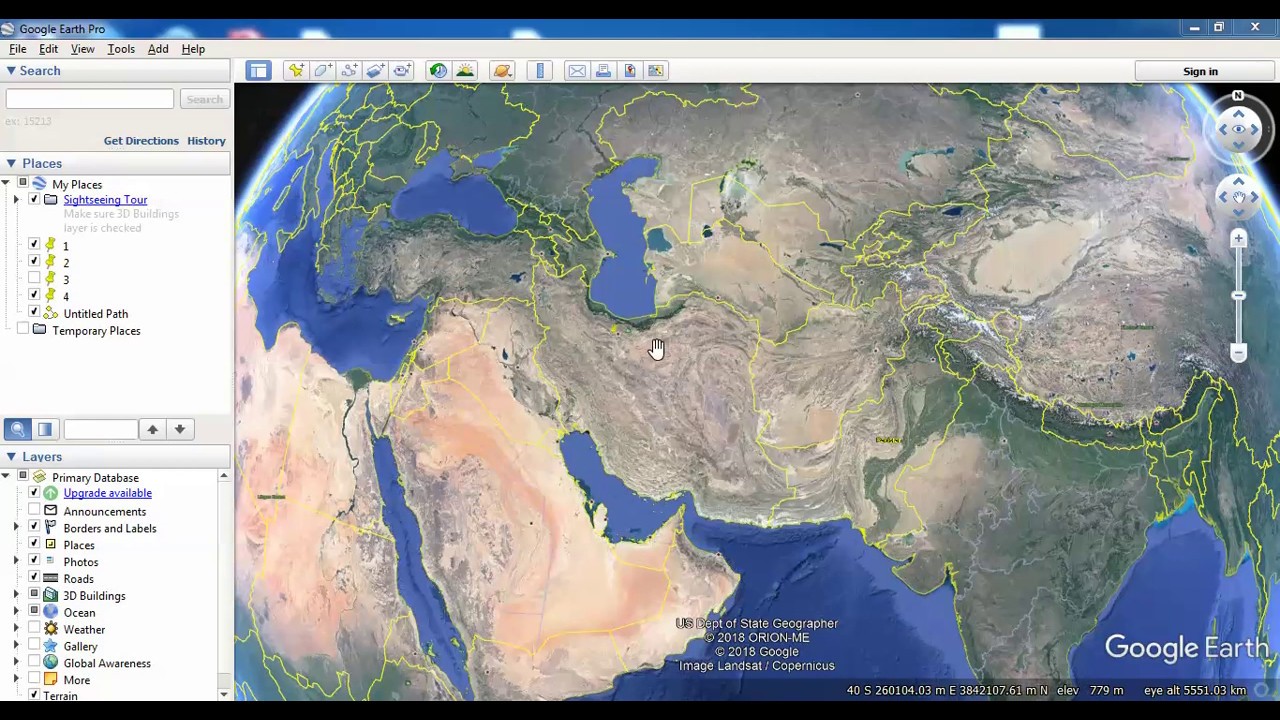
Task: Expand the Gallery layer
Action: point(16,646)
